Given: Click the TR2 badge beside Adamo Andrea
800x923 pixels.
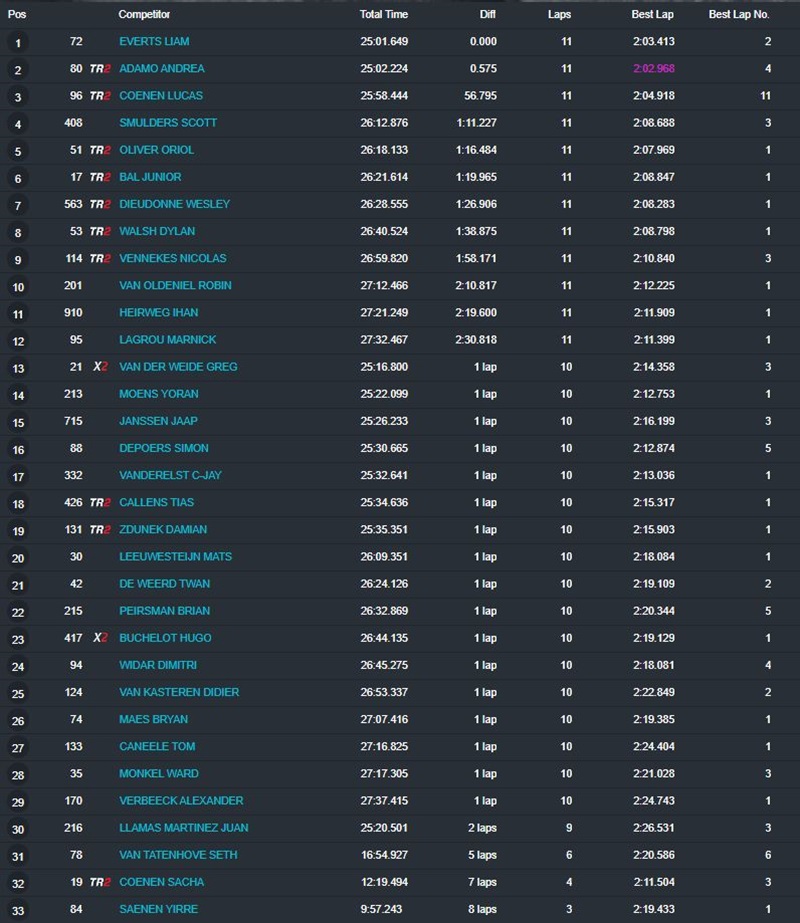Looking at the screenshot, I should click(100, 69).
